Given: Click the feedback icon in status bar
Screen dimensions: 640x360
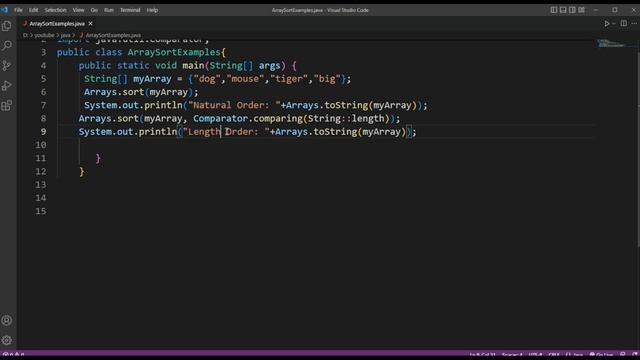Looking at the screenshot, I should click(x=623, y=355).
